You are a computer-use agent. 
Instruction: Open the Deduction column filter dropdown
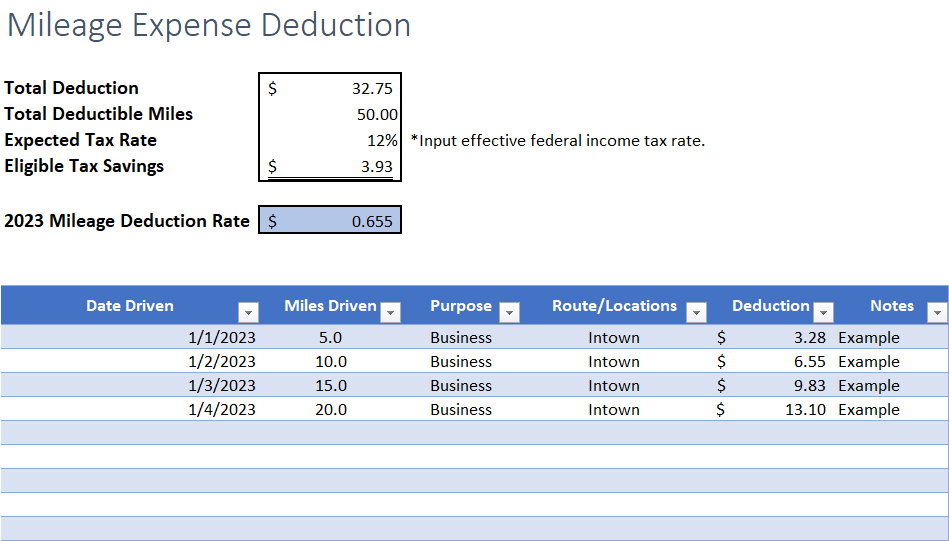[823, 312]
